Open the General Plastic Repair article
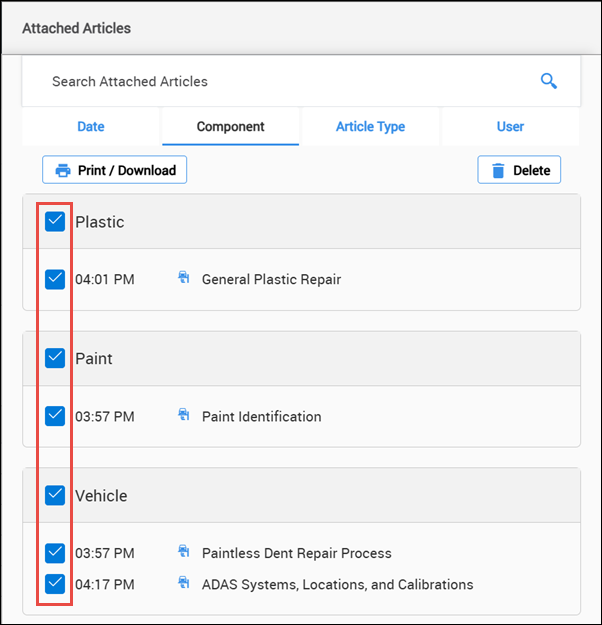The height and width of the screenshot is (625, 602). tap(271, 279)
